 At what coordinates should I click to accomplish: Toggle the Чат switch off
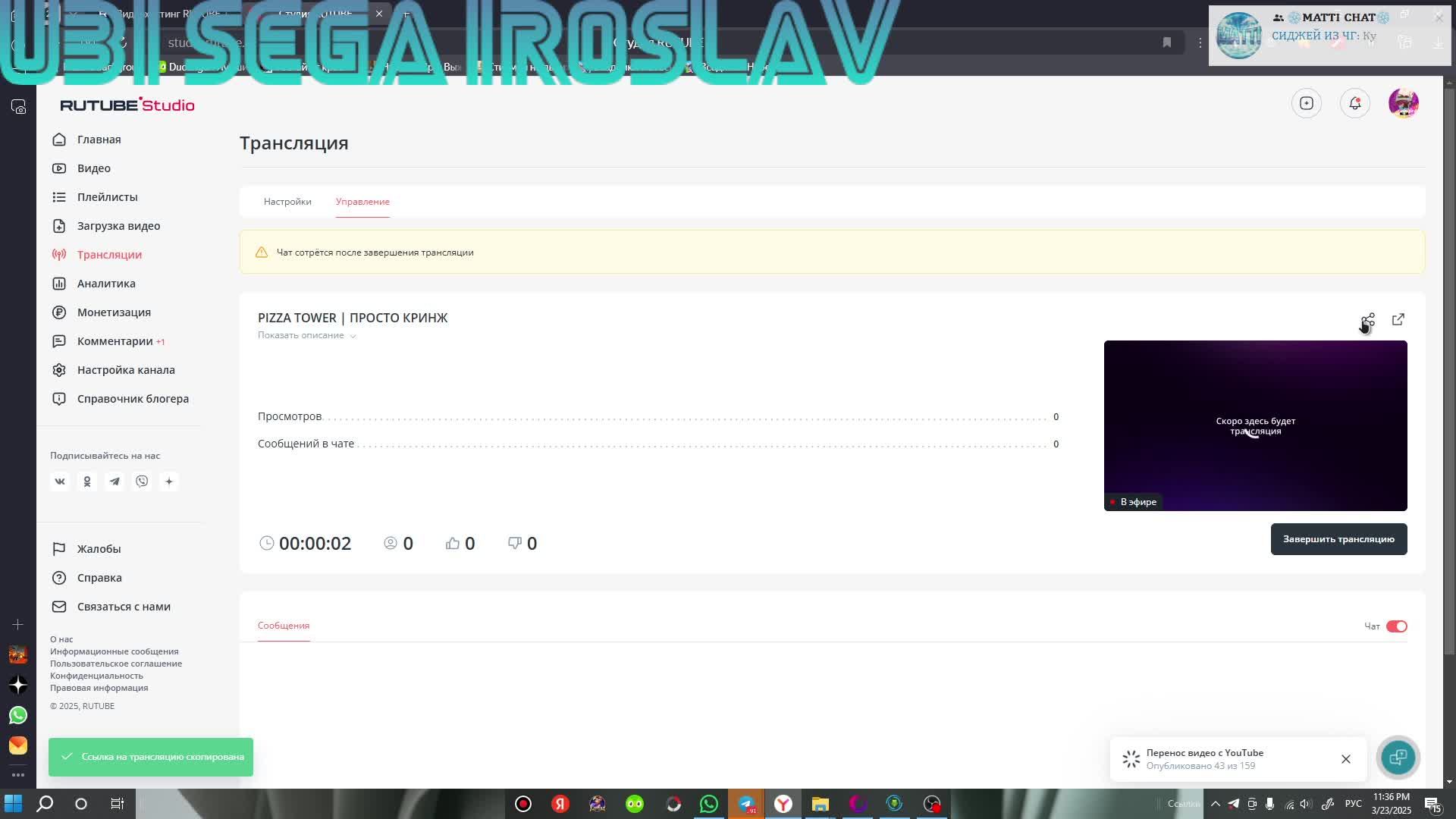coord(1397,626)
